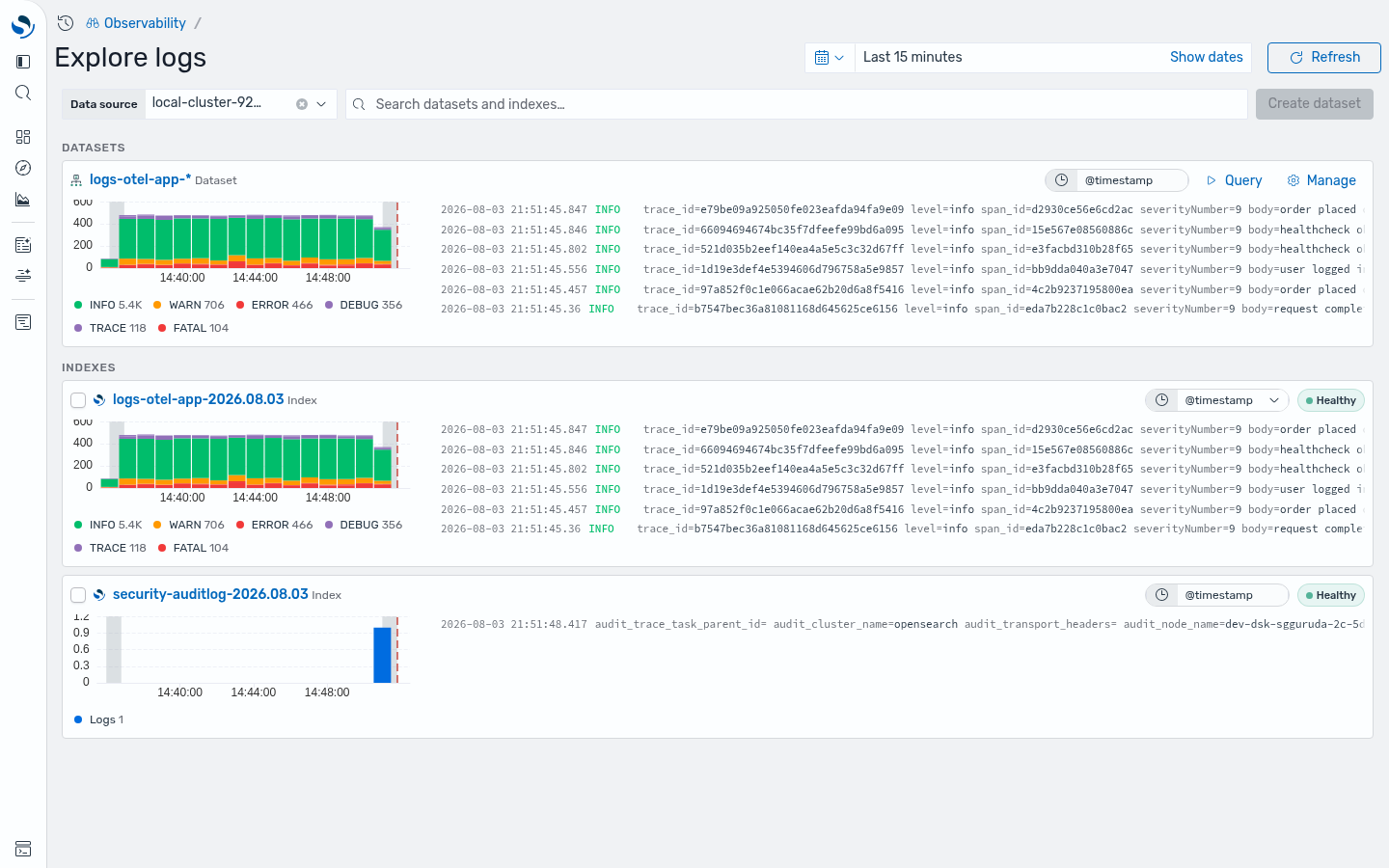This screenshot has width=1389, height=868.
Task: Click the Last 15 minutes time range
Action: click(x=912, y=57)
